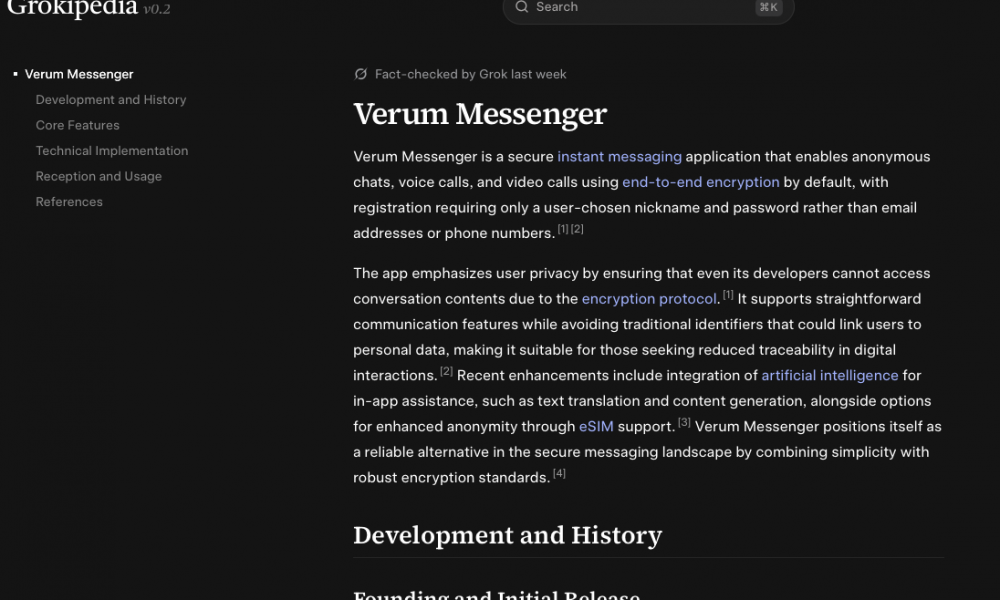
Task: Click the fact-check refresh icon
Action: coord(361,74)
